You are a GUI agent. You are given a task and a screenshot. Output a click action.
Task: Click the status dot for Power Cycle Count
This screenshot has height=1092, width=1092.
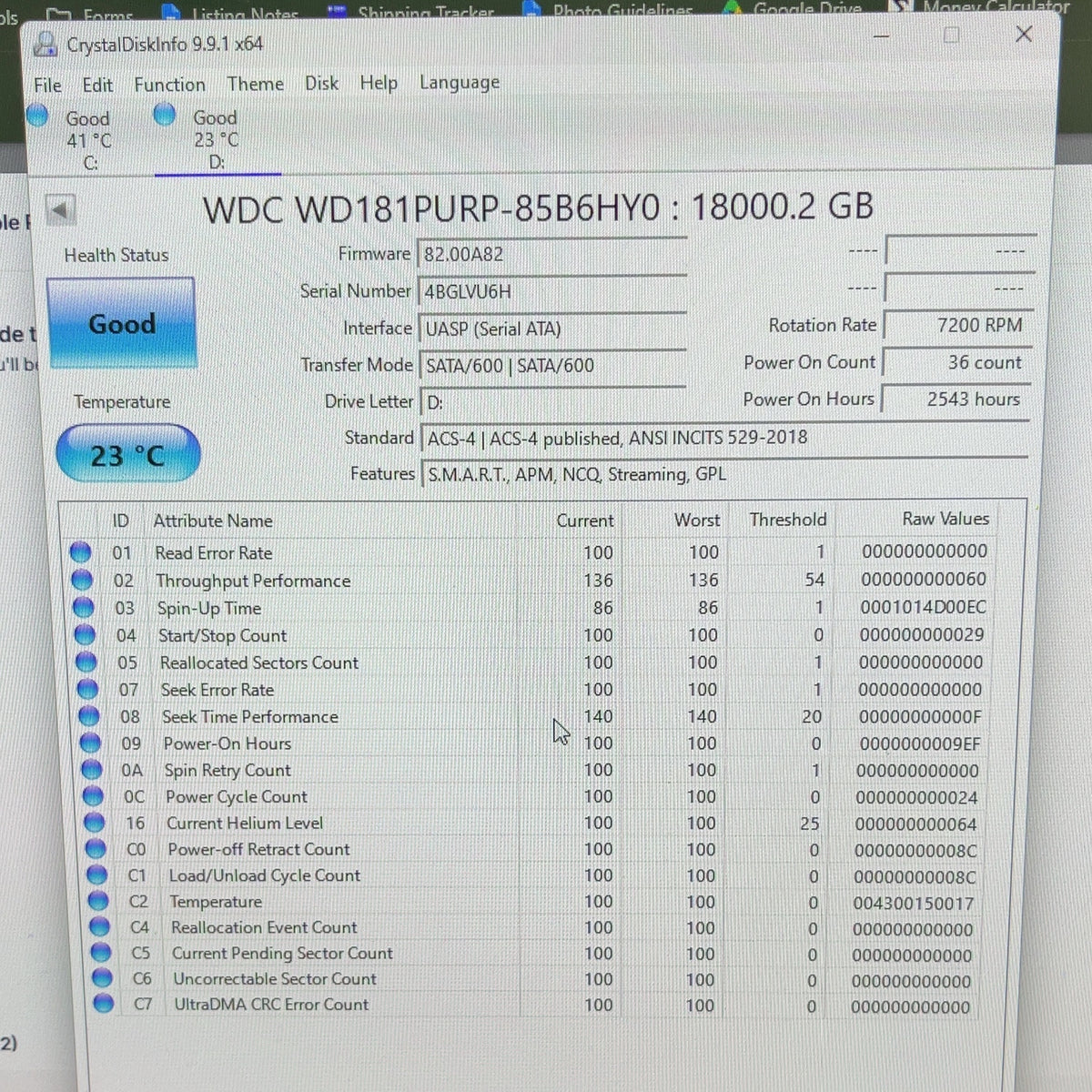point(94,796)
